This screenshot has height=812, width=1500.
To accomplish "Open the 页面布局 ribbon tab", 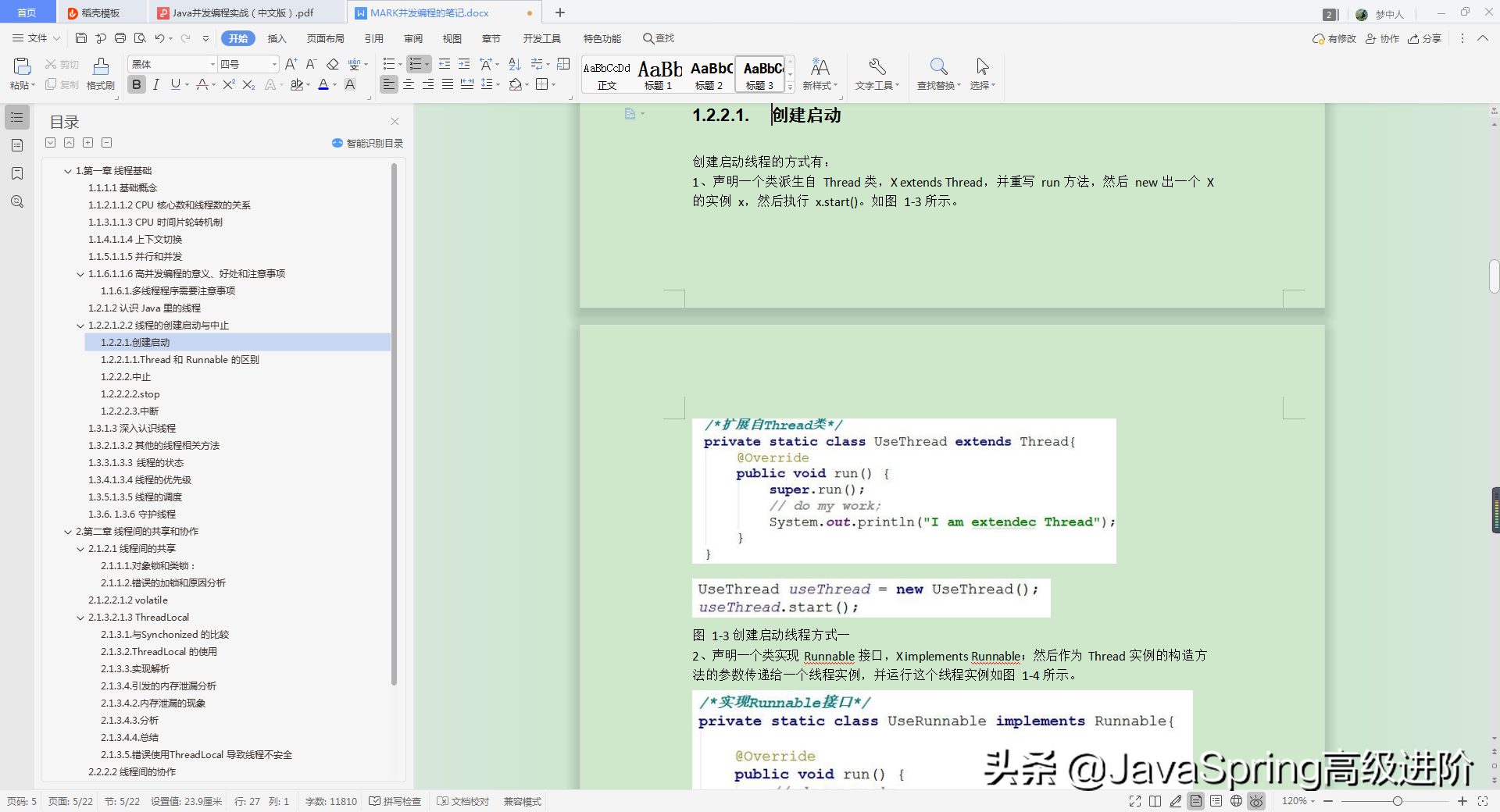I will point(326,38).
